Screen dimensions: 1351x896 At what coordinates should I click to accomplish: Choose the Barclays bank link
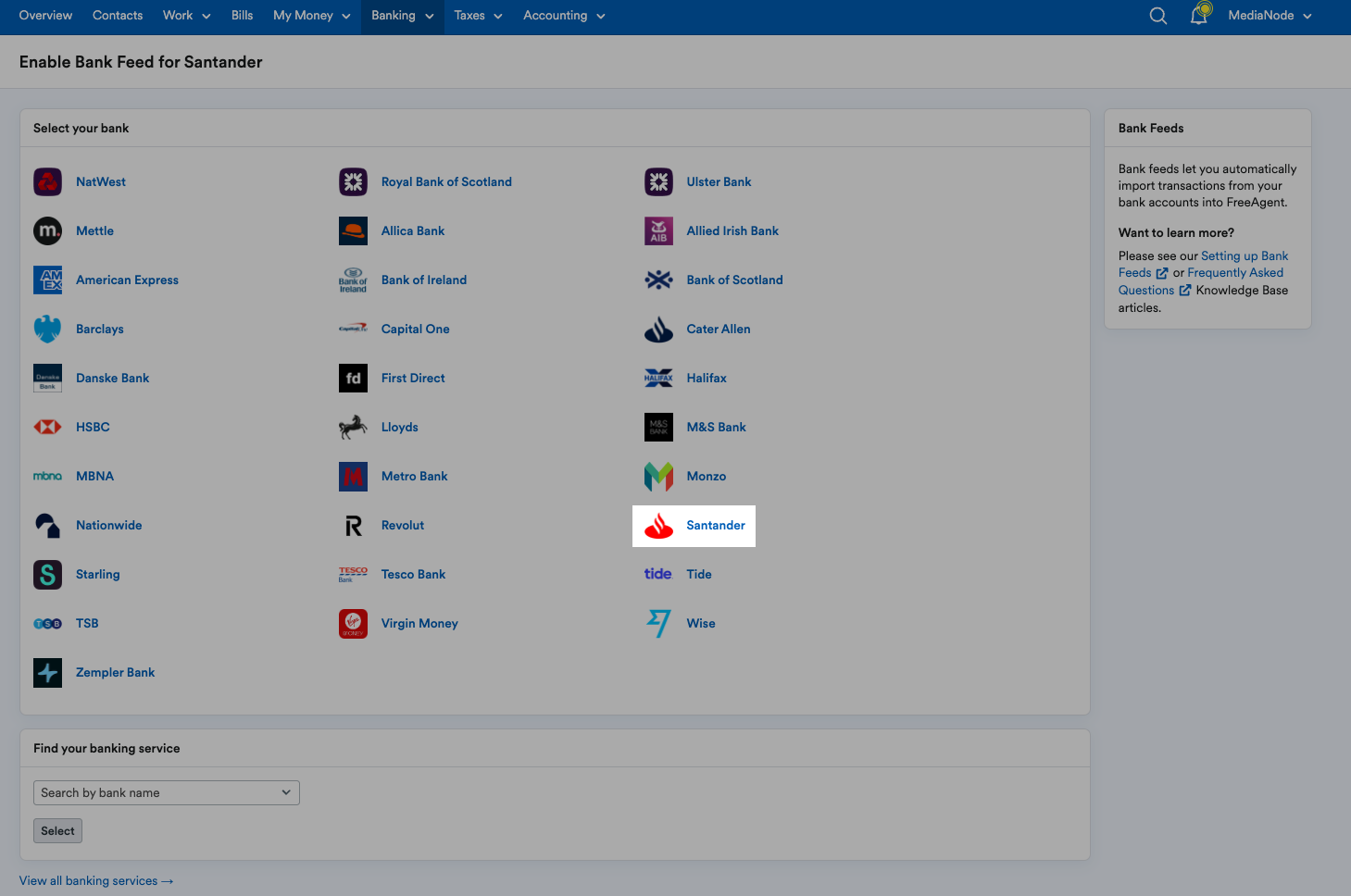100,330
